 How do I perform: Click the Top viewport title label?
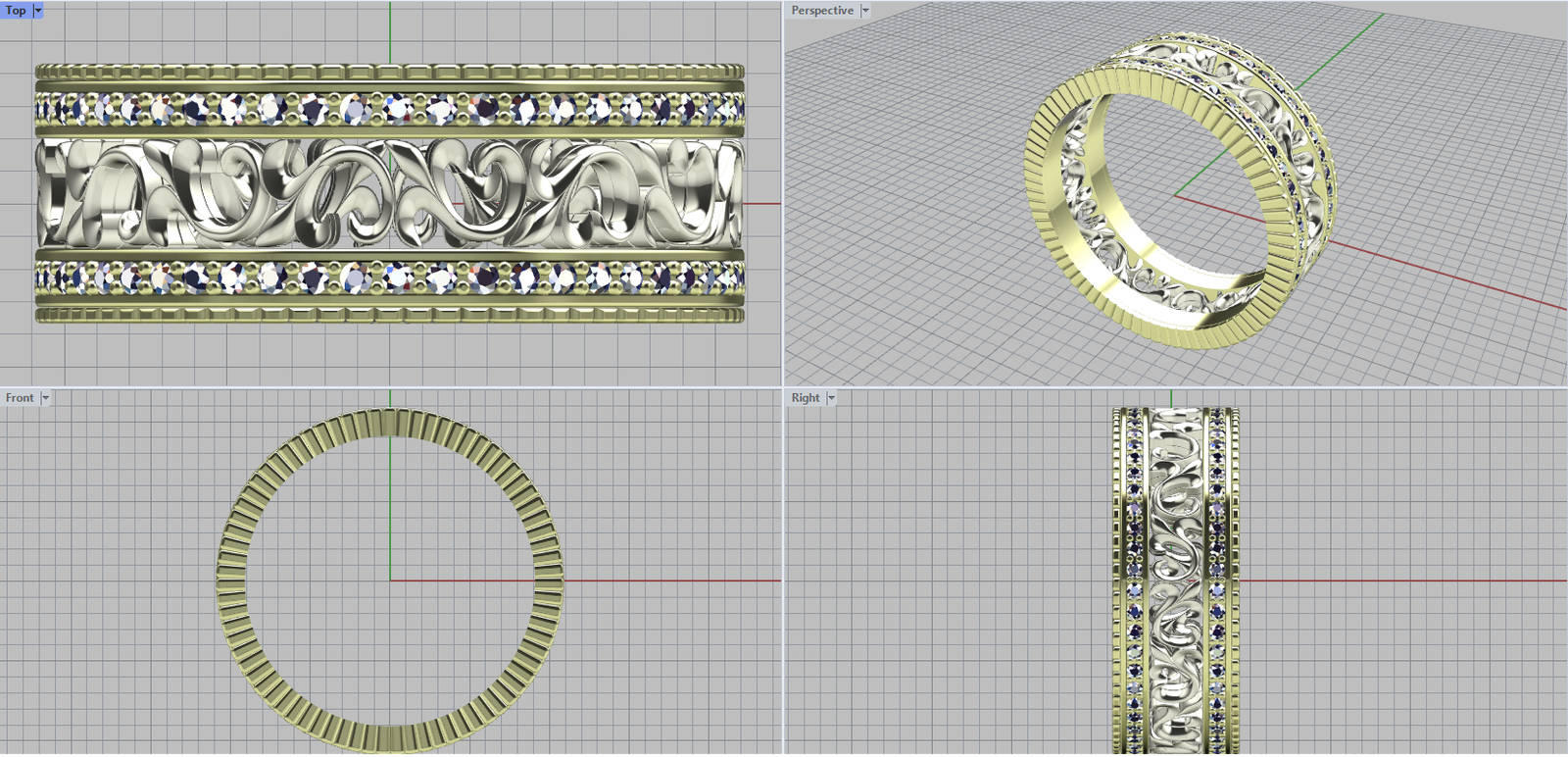(x=16, y=11)
